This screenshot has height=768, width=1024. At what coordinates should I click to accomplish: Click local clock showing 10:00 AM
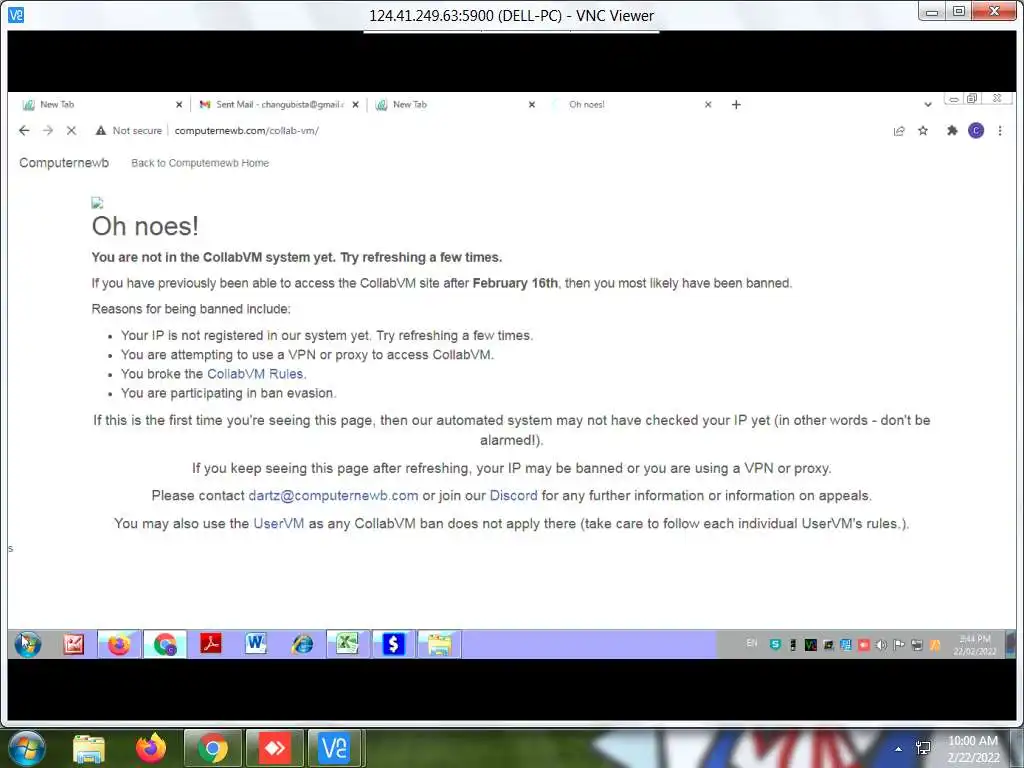(973, 749)
